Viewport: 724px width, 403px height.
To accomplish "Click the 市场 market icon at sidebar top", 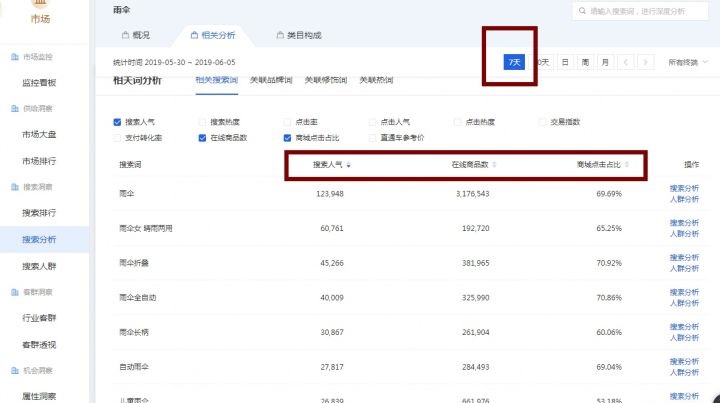I will [x=40, y=3].
